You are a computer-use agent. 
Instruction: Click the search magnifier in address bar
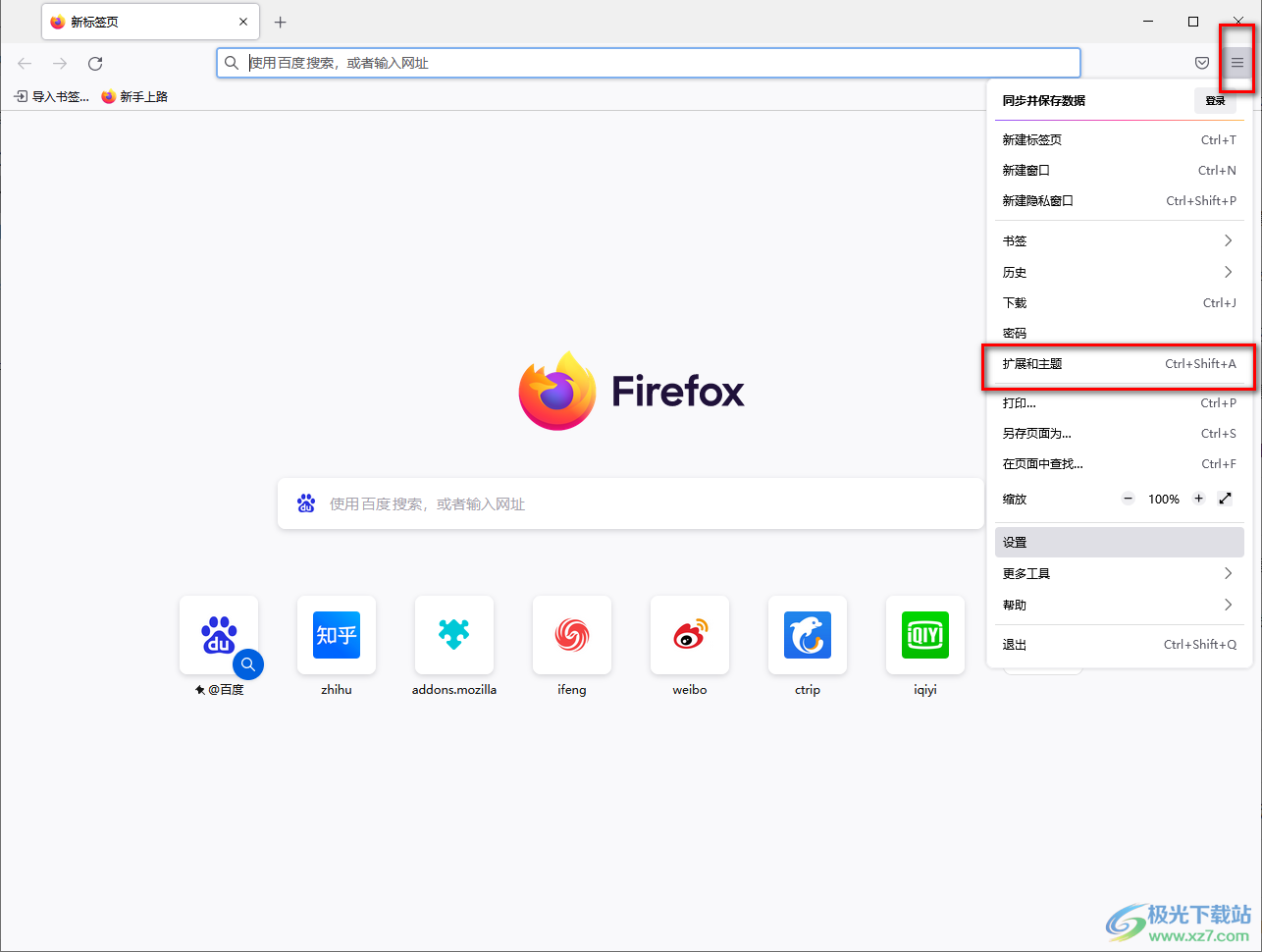pos(232,63)
